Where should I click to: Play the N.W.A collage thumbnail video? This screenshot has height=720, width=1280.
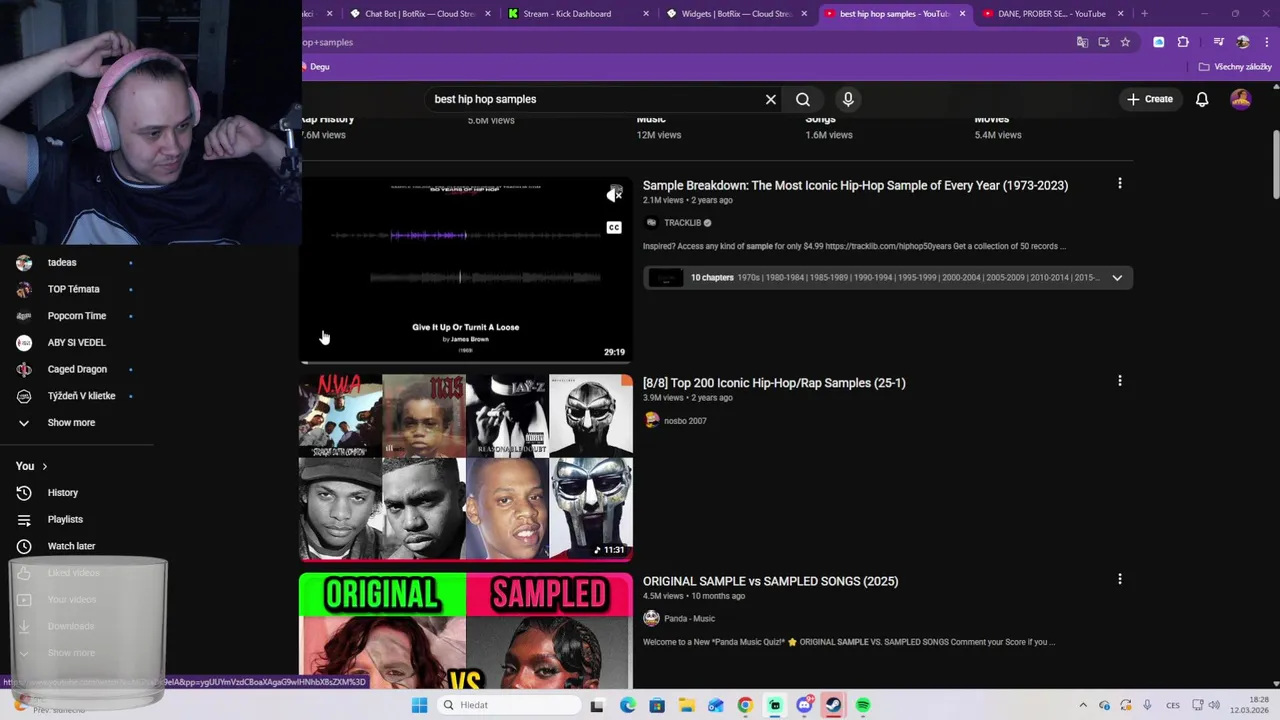(x=466, y=467)
